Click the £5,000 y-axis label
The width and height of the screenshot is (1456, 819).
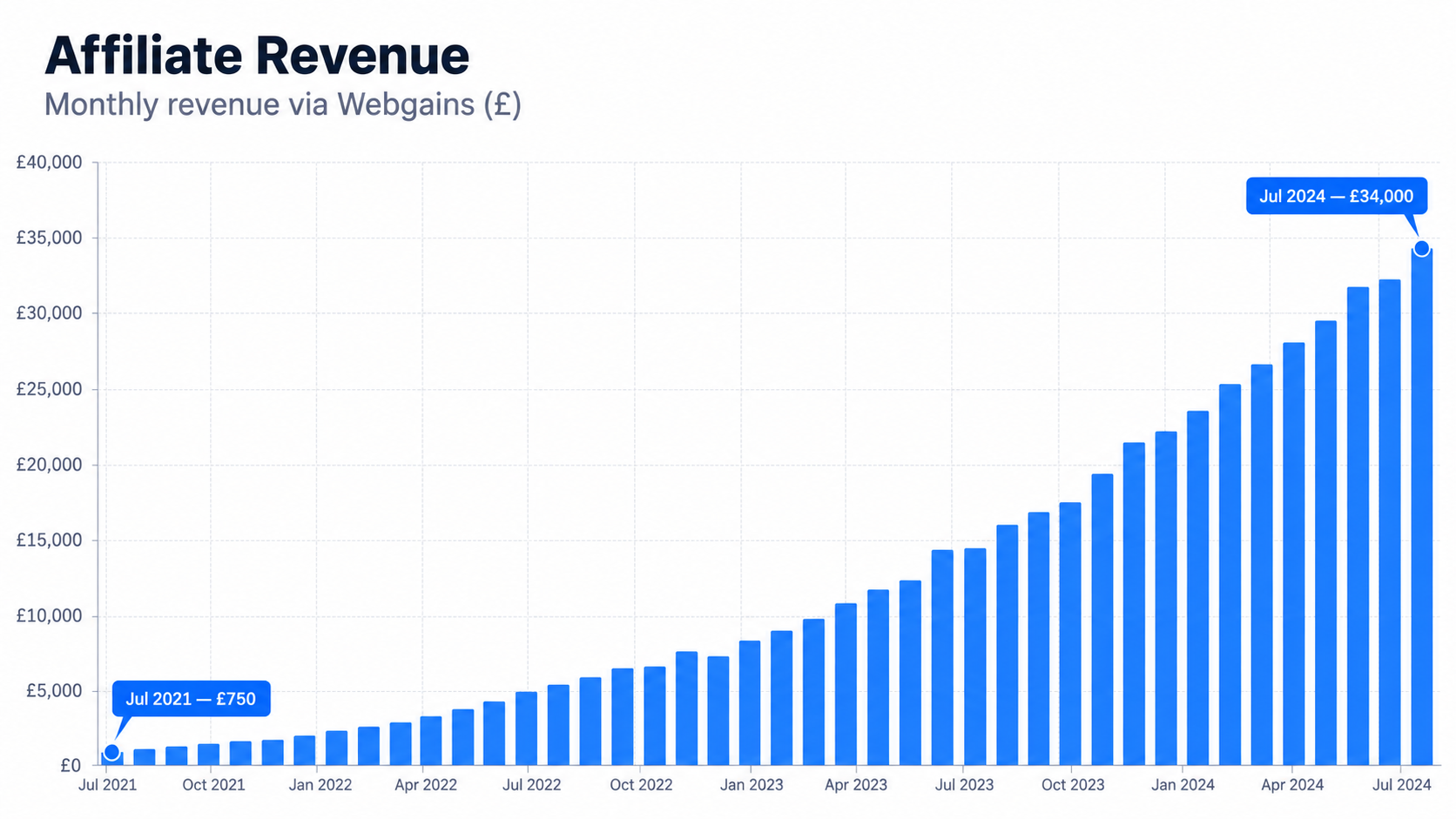(x=54, y=691)
